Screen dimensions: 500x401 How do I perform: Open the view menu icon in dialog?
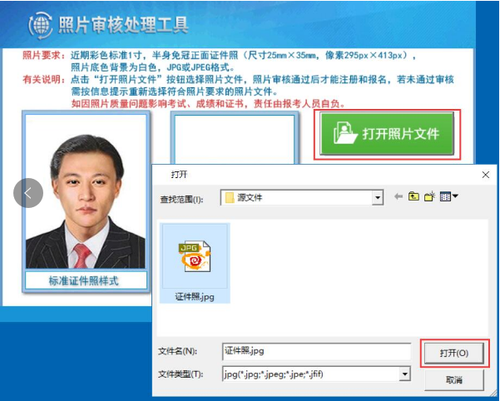[x=449, y=196]
